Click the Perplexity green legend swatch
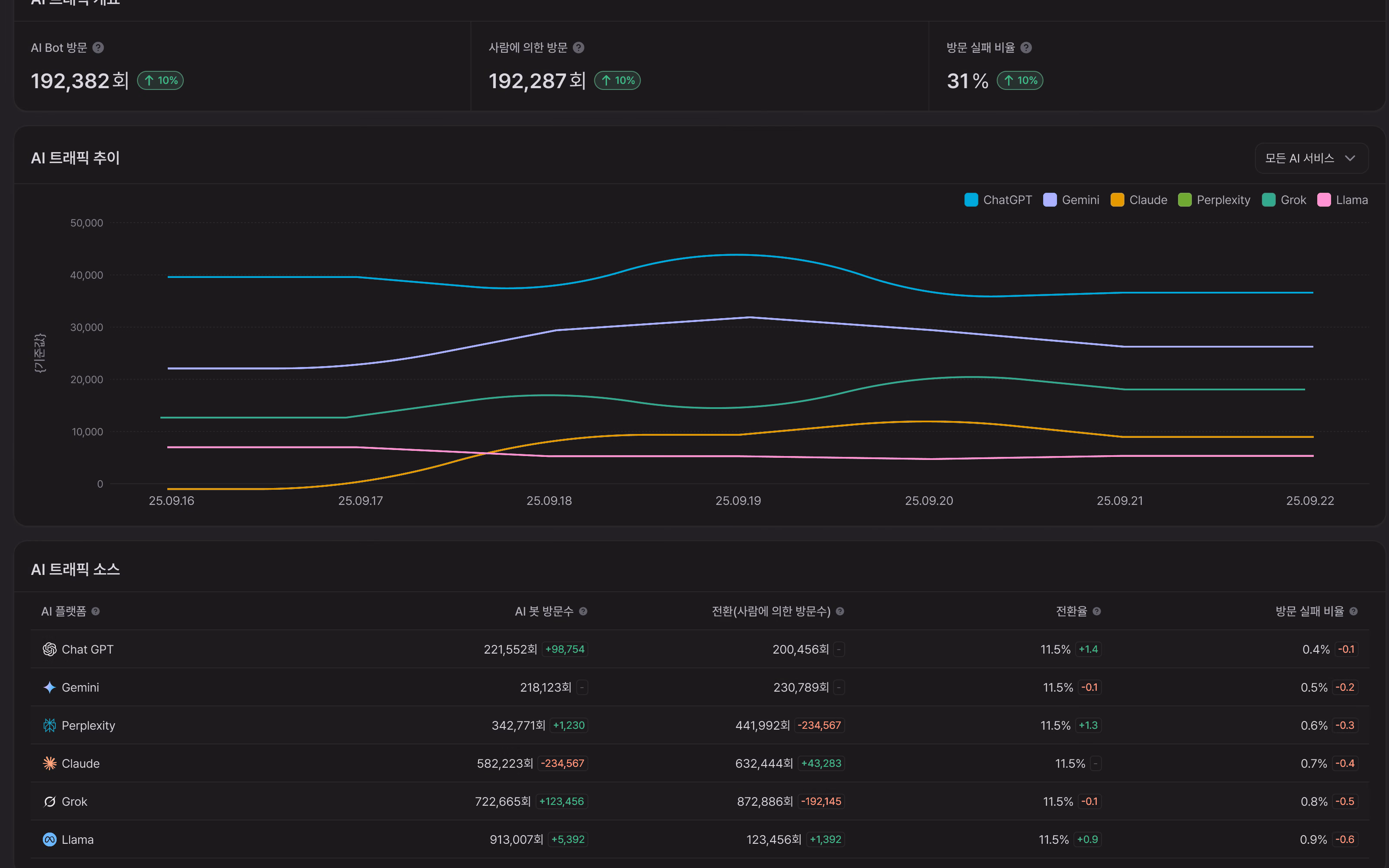The width and height of the screenshot is (1389, 868). [1185, 200]
